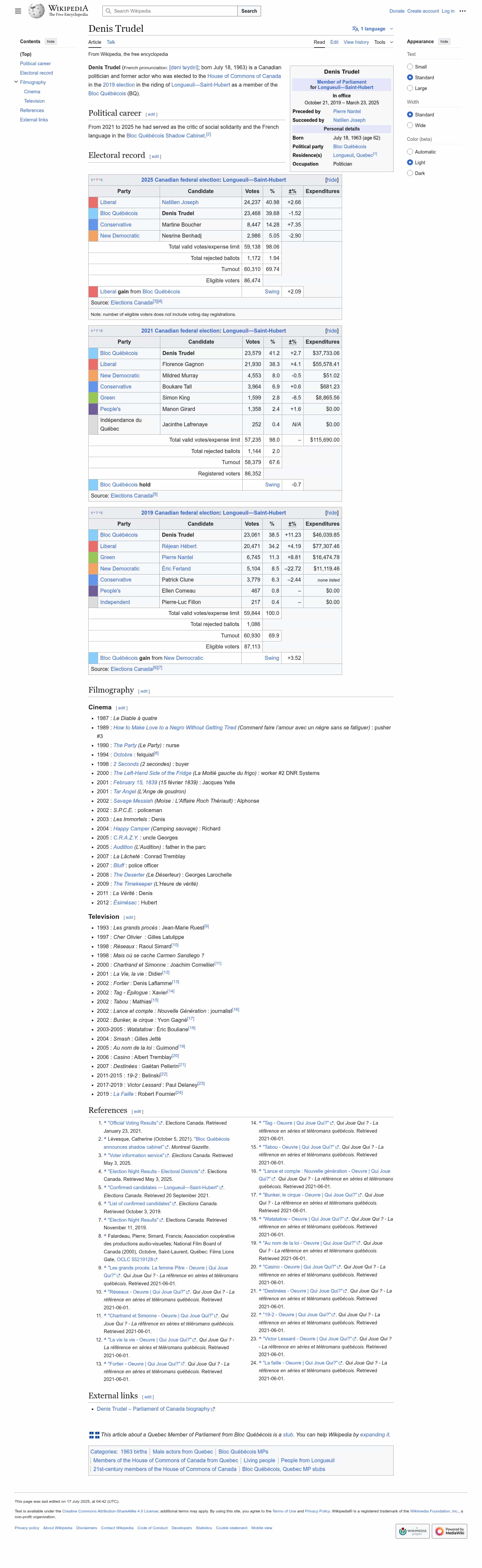This screenshot has height=1568, width=482.
Task: Switch to the Talk tab
Action: [111, 42]
